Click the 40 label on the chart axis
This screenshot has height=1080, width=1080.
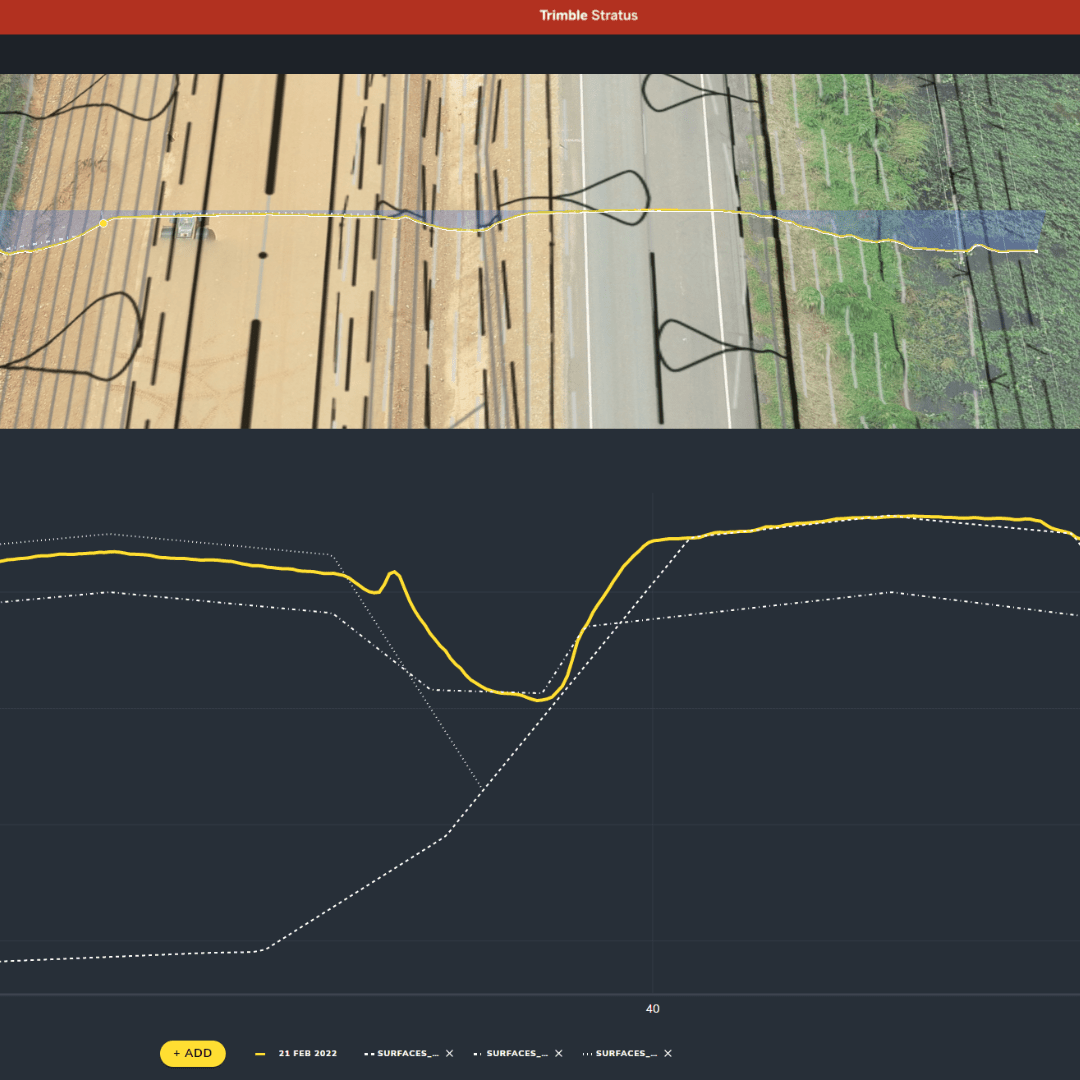[x=652, y=1009]
